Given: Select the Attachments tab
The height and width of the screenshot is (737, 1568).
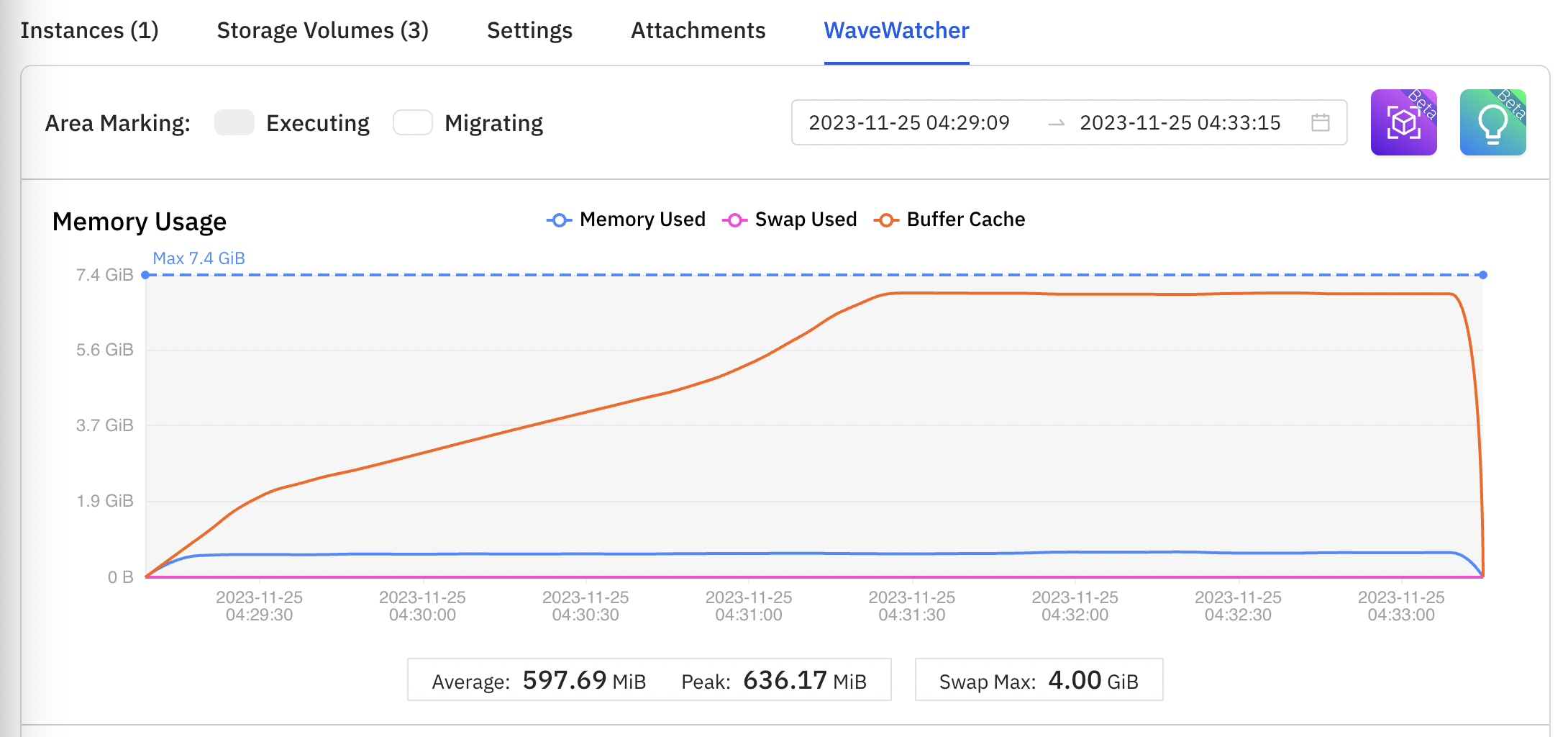Looking at the screenshot, I should click(x=698, y=30).
